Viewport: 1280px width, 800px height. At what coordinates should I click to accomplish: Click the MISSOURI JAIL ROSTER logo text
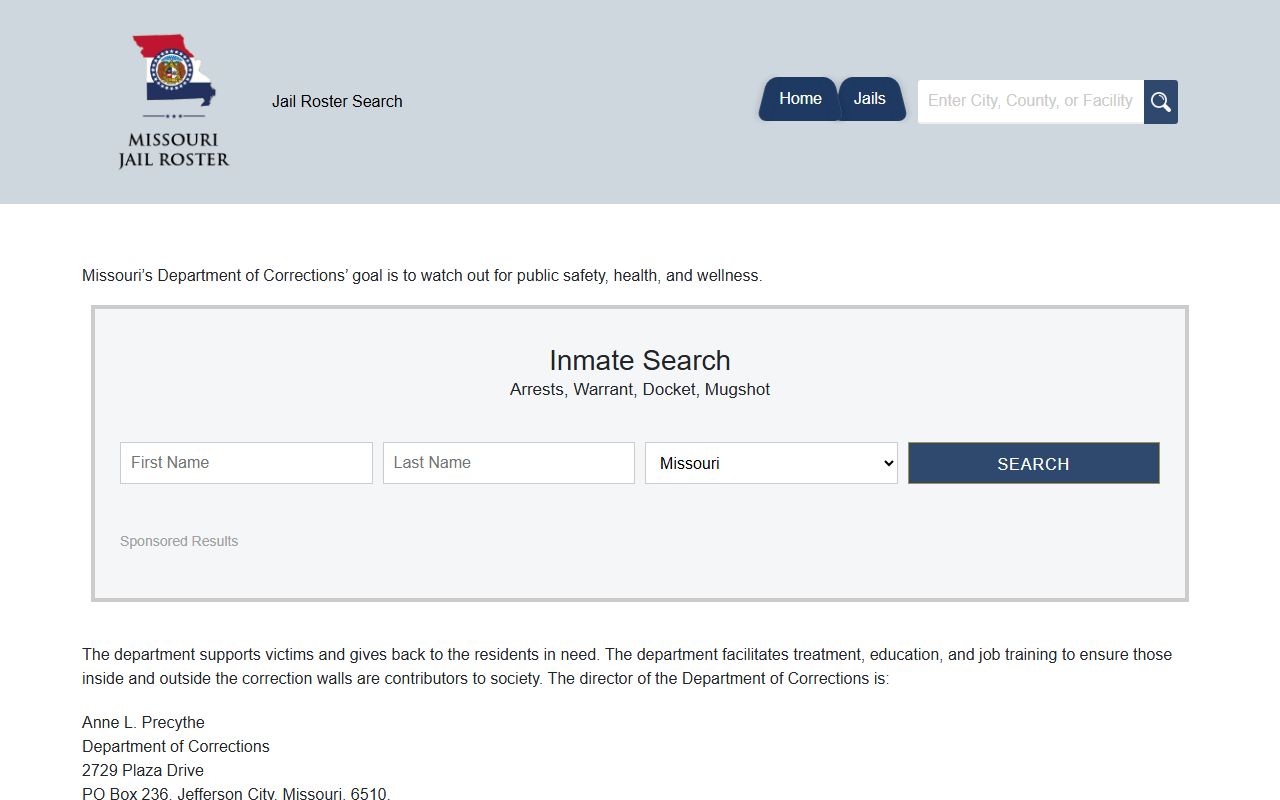pos(174,150)
